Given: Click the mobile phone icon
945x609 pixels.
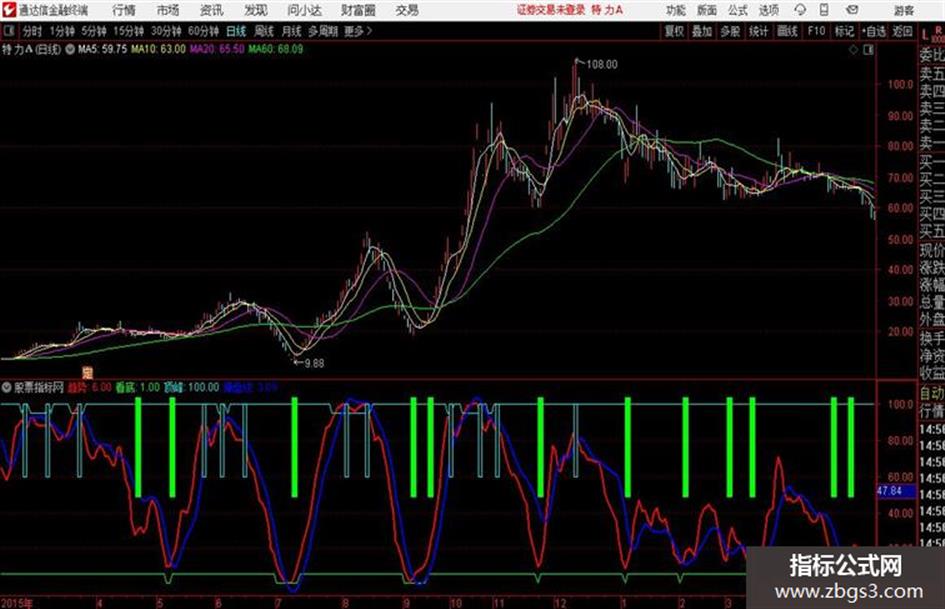Looking at the screenshot, I should (824, 10).
